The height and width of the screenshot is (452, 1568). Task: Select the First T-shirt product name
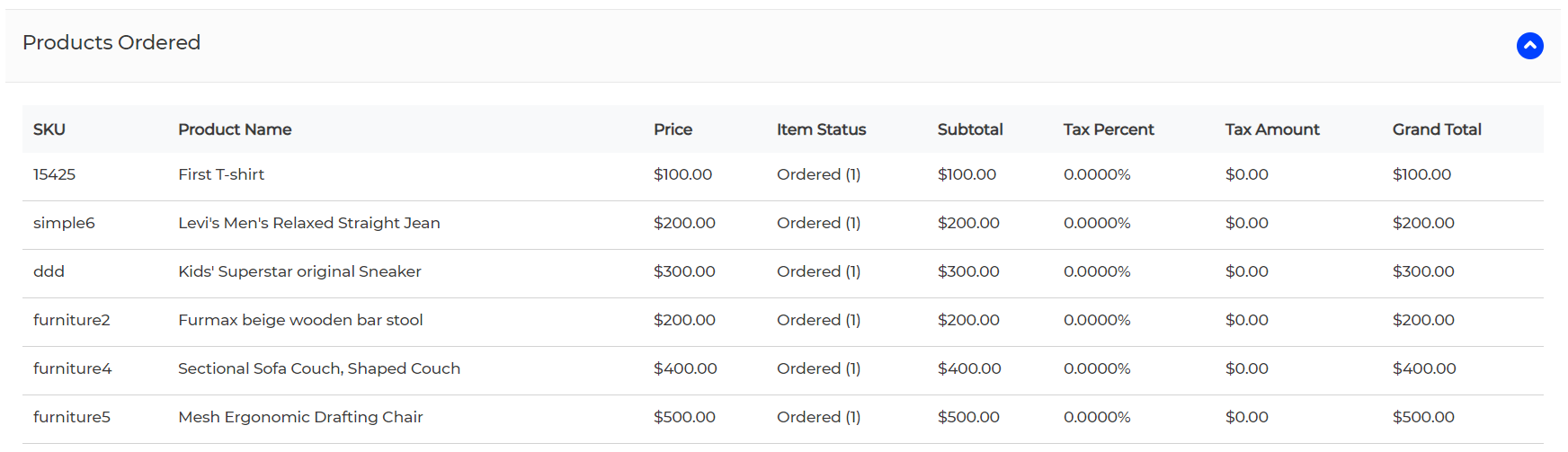[221, 174]
